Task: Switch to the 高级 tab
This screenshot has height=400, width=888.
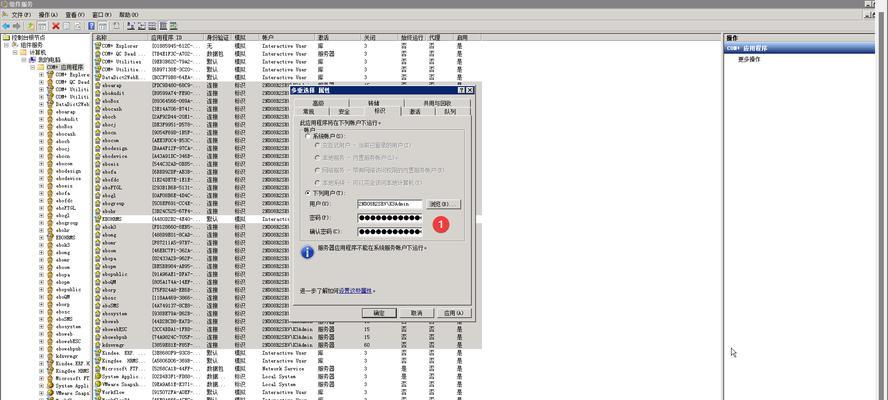Action: pyautogui.click(x=318, y=103)
